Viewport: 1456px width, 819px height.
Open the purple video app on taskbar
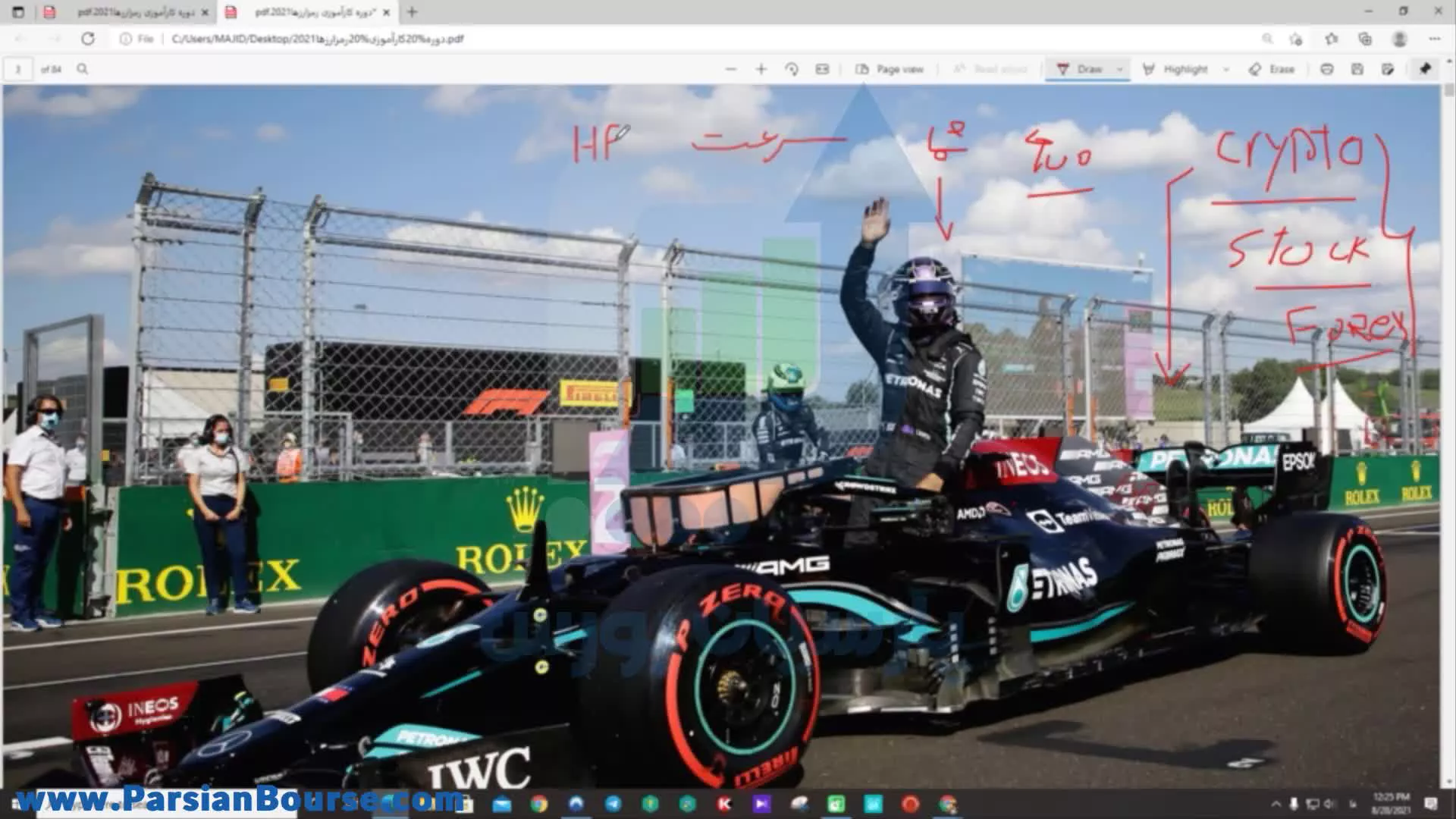click(761, 804)
